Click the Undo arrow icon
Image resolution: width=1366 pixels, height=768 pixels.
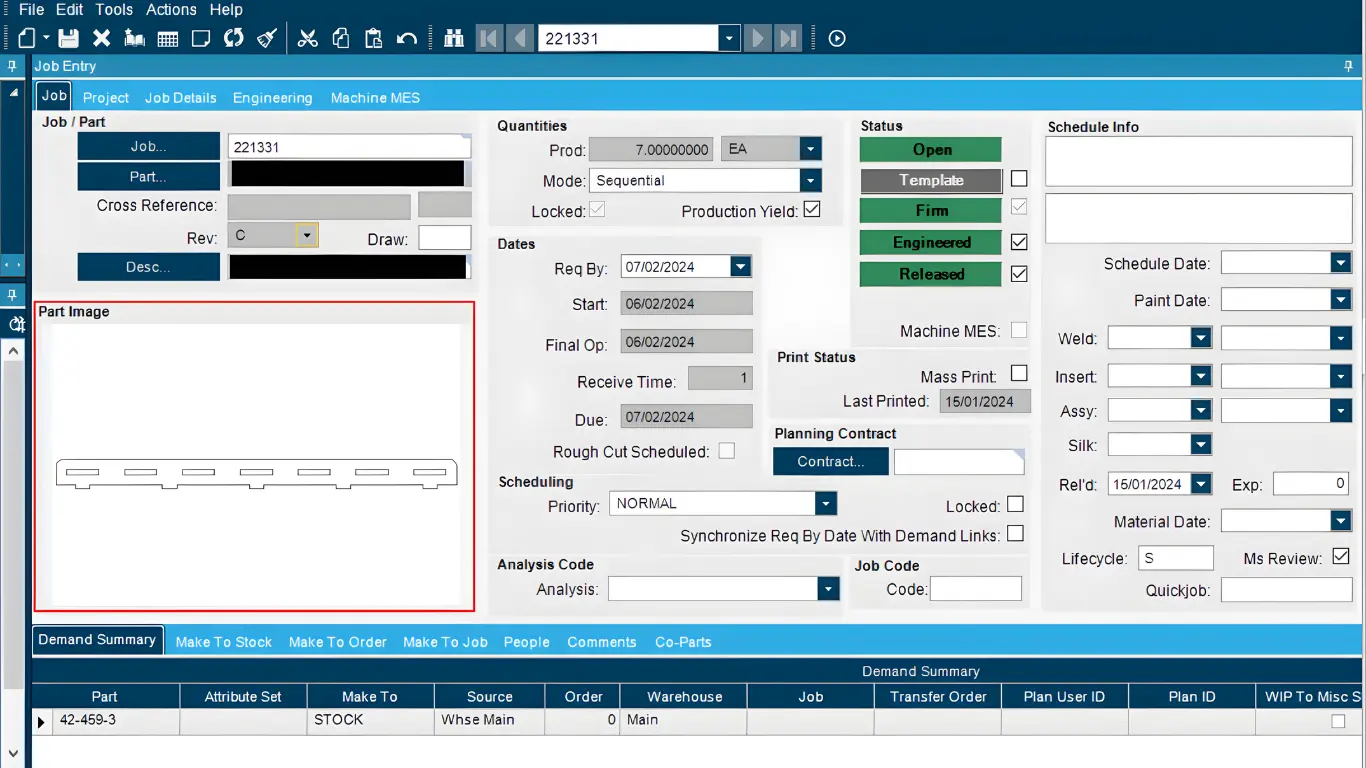click(x=406, y=39)
